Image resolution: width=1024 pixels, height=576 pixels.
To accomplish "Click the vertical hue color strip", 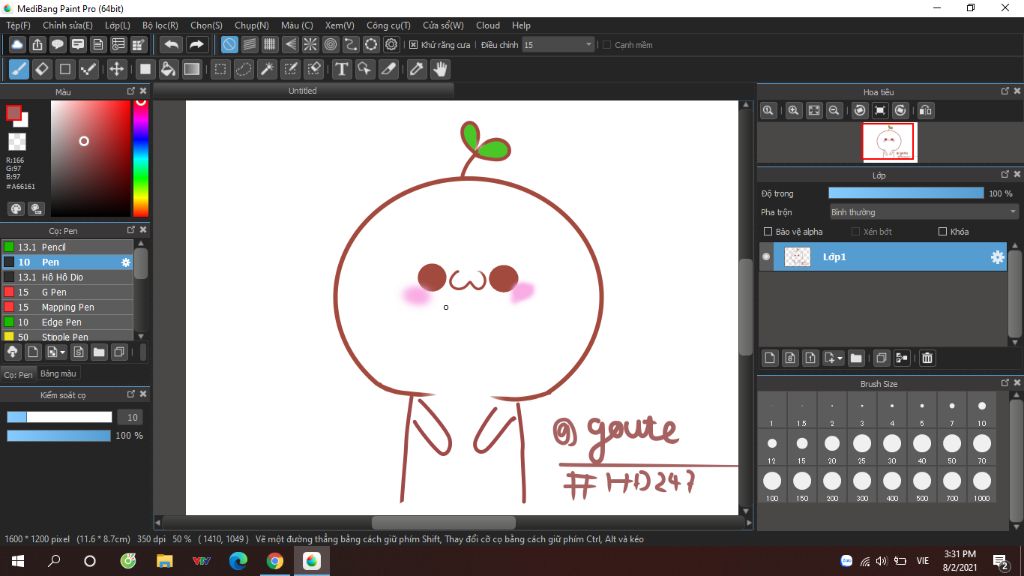I will coord(141,158).
